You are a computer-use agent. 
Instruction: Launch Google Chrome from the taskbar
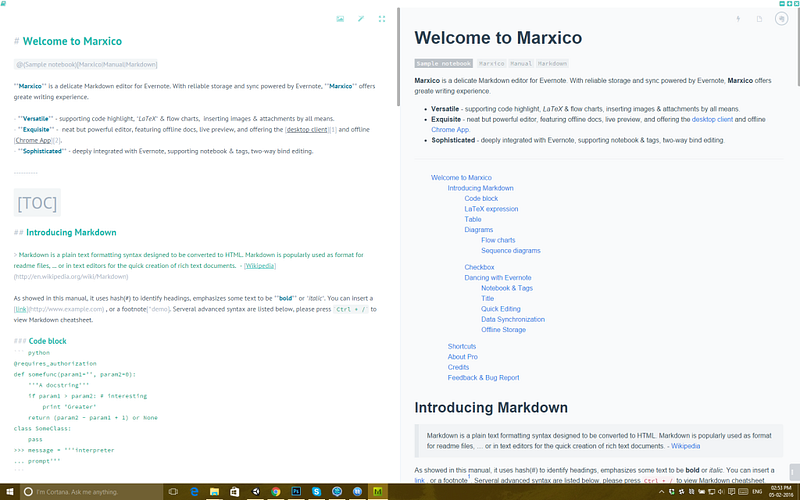coord(276,492)
